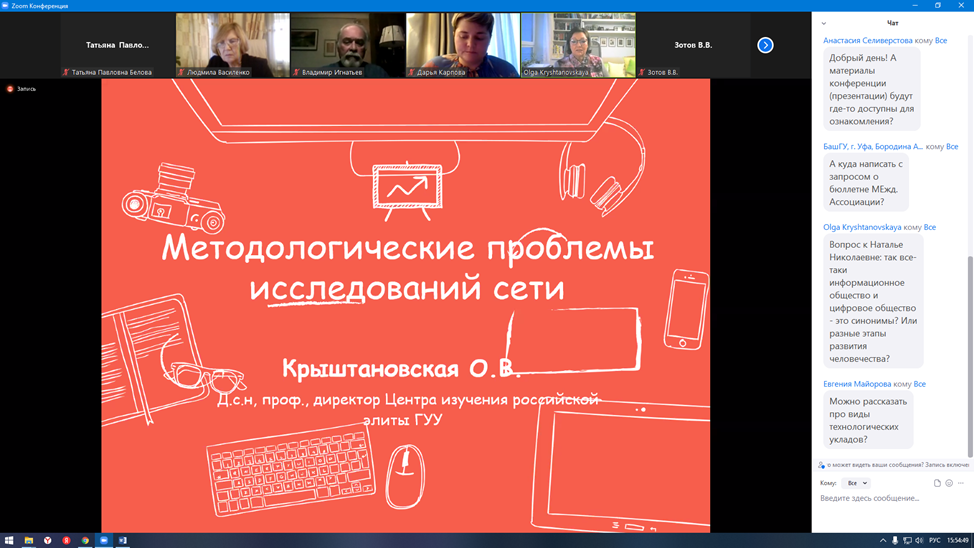Click Людмила Василенко's video tile

(232, 44)
